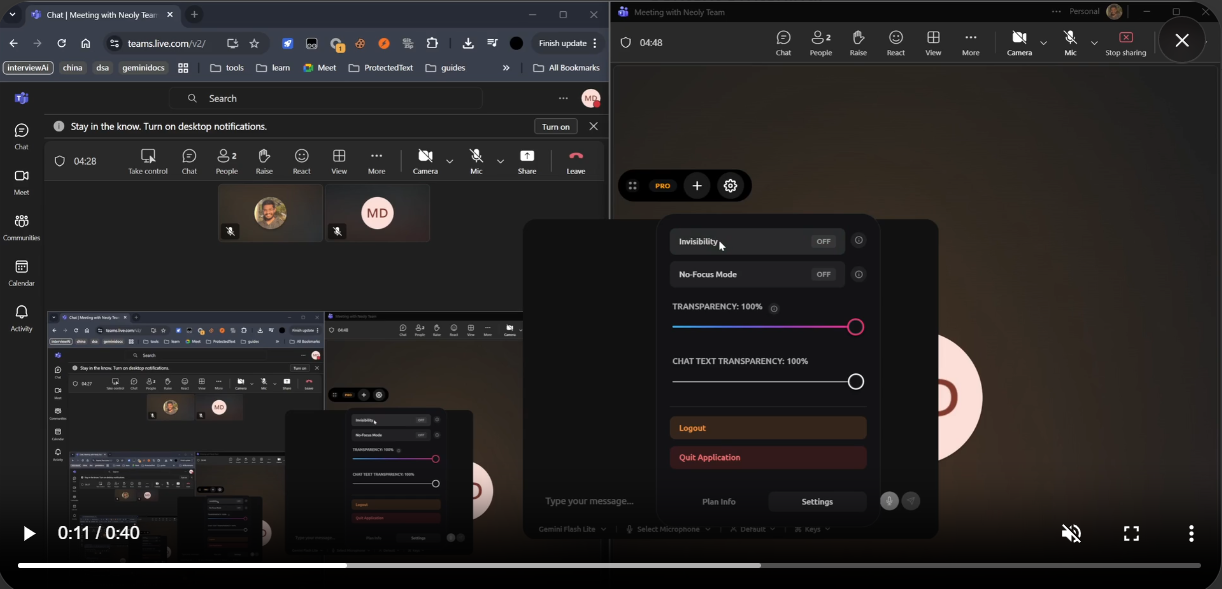Image resolution: width=1222 pixels, height=589 pixels.
Task: Toggle the No-Focus Mode OFF switch
Action: [x=823, y=274]
